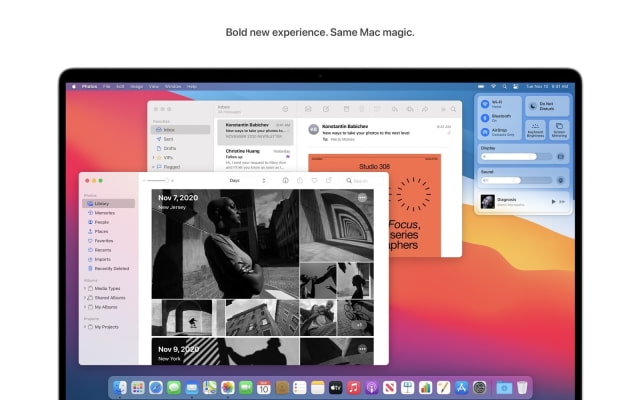Toggle Wi-Fi in Control Center

[485, 103]
